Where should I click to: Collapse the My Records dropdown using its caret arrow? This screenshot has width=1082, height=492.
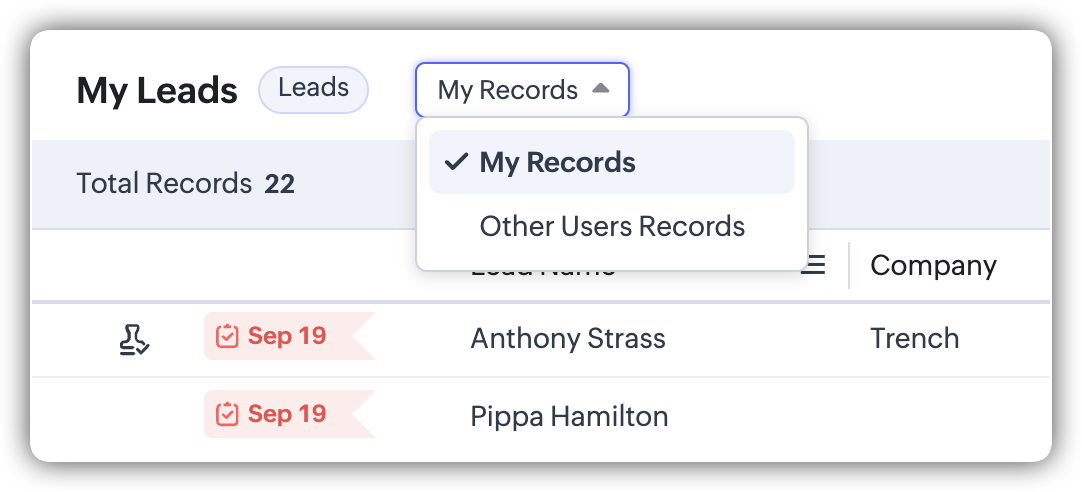click(600, 89)
